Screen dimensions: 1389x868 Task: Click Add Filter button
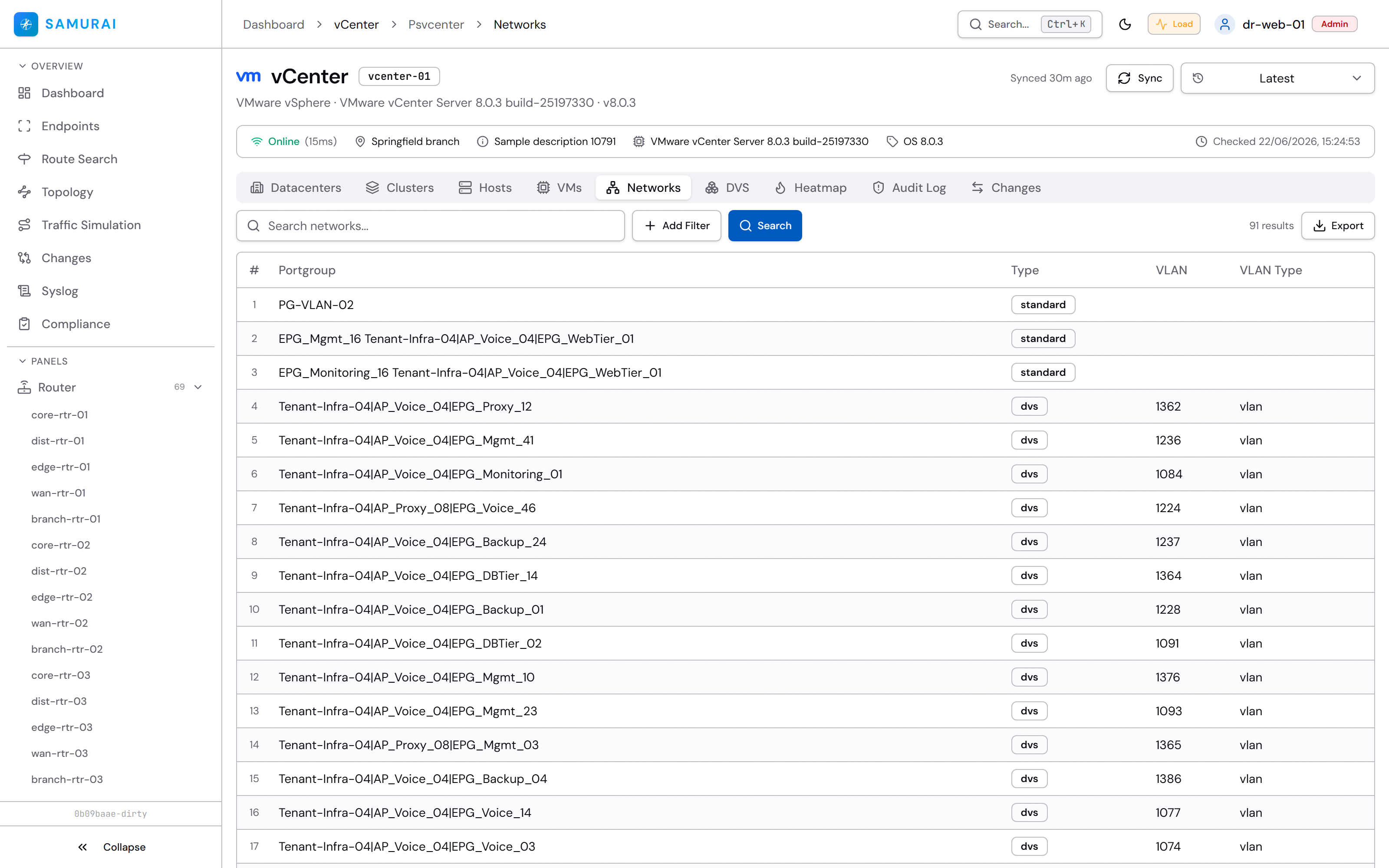click(677, 226)
